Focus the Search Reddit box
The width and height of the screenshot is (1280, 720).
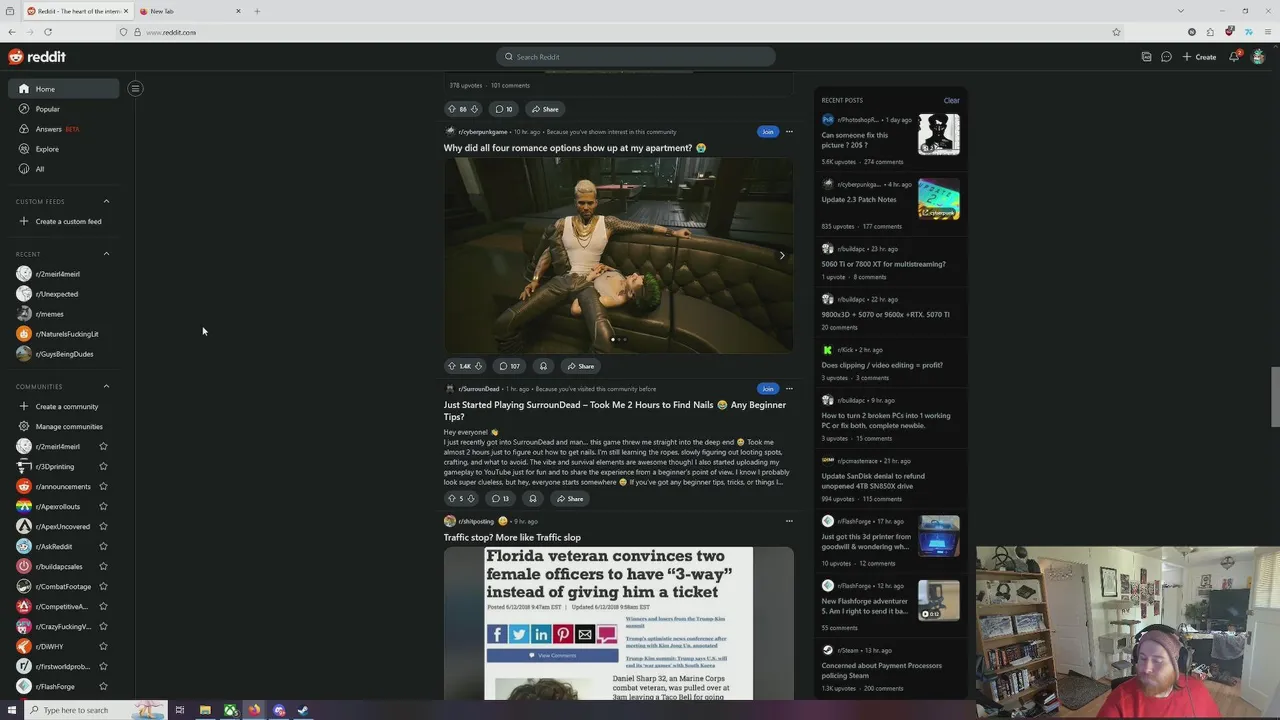(x=636, y=57)
